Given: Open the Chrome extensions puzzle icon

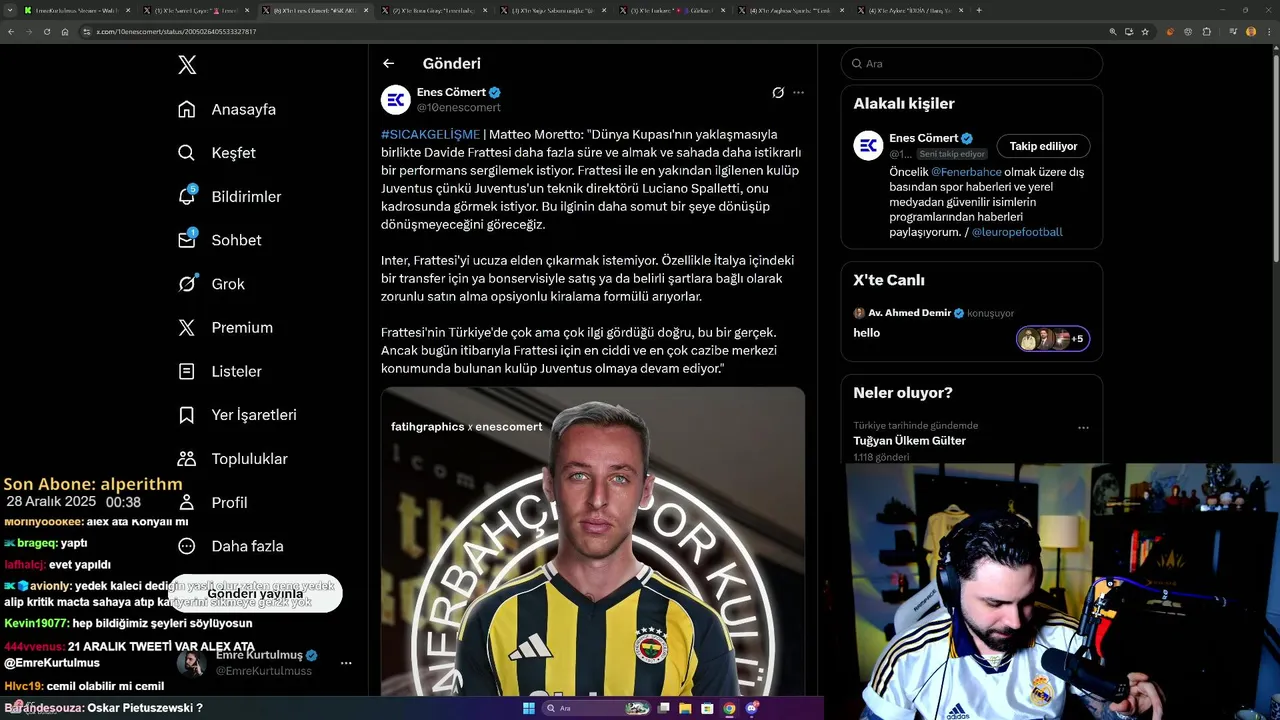Looking at the screenshot, I should (x=1206, y=32).
